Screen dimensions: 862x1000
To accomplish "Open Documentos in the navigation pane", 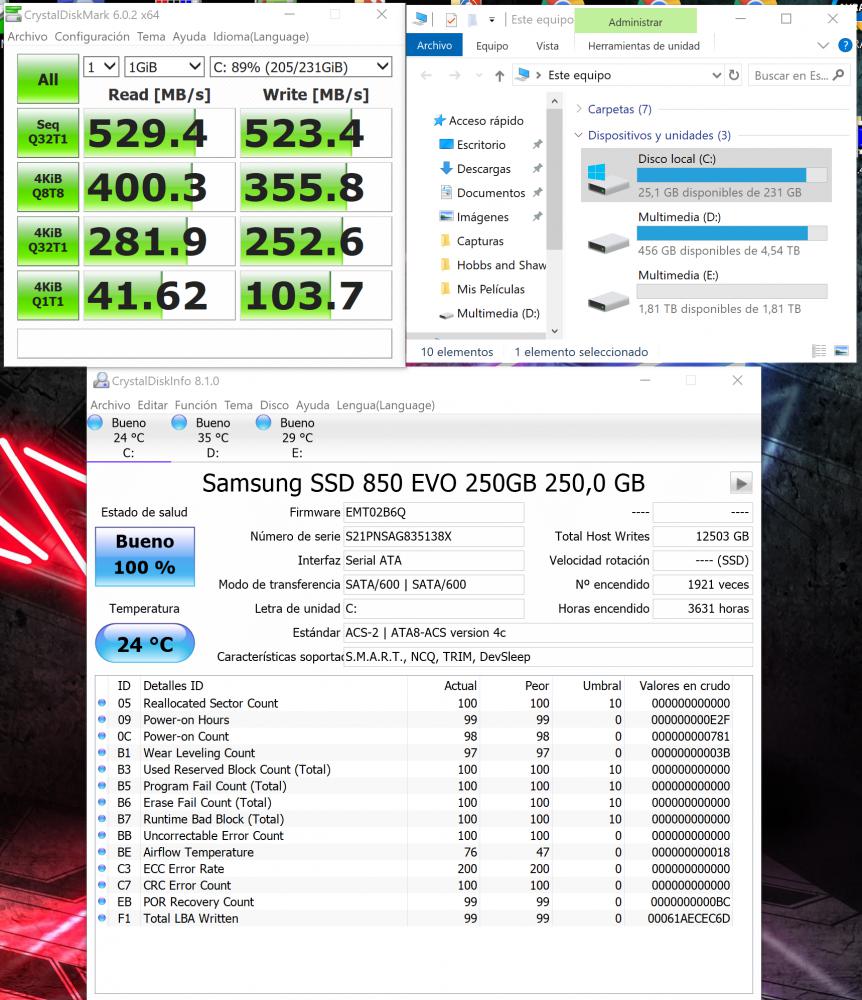I will 483,193.
